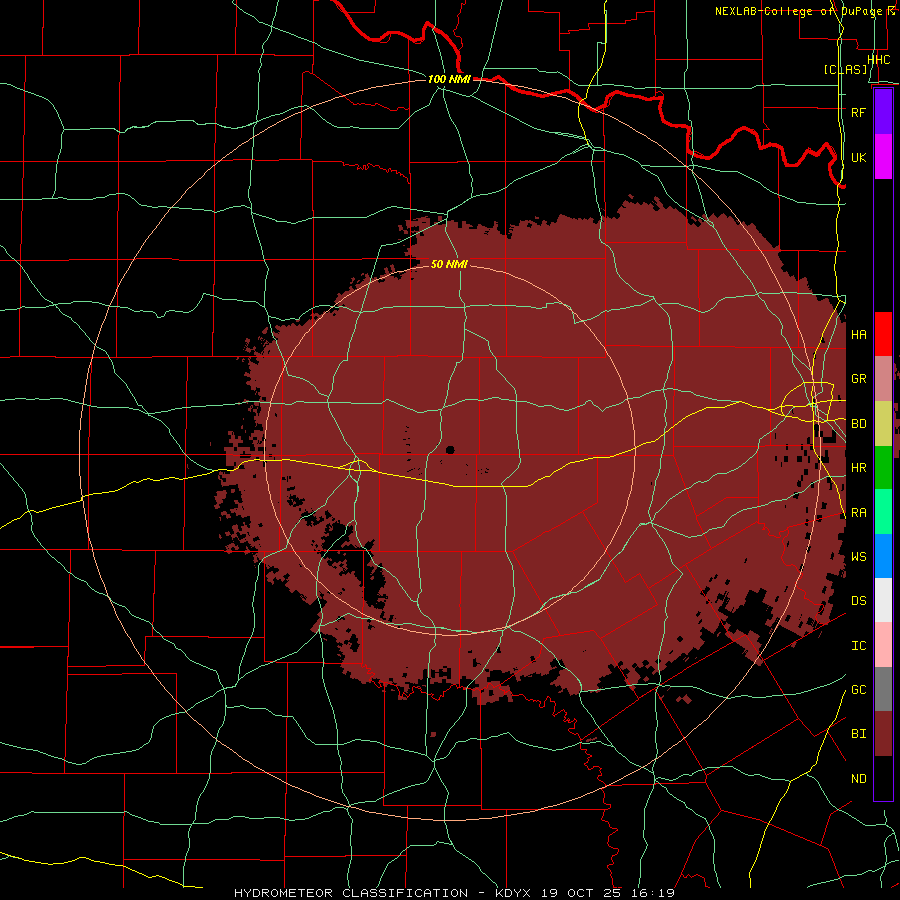This screenshot has height=900, width=900.
Task: Click the ND legend label
Action: 858,779
